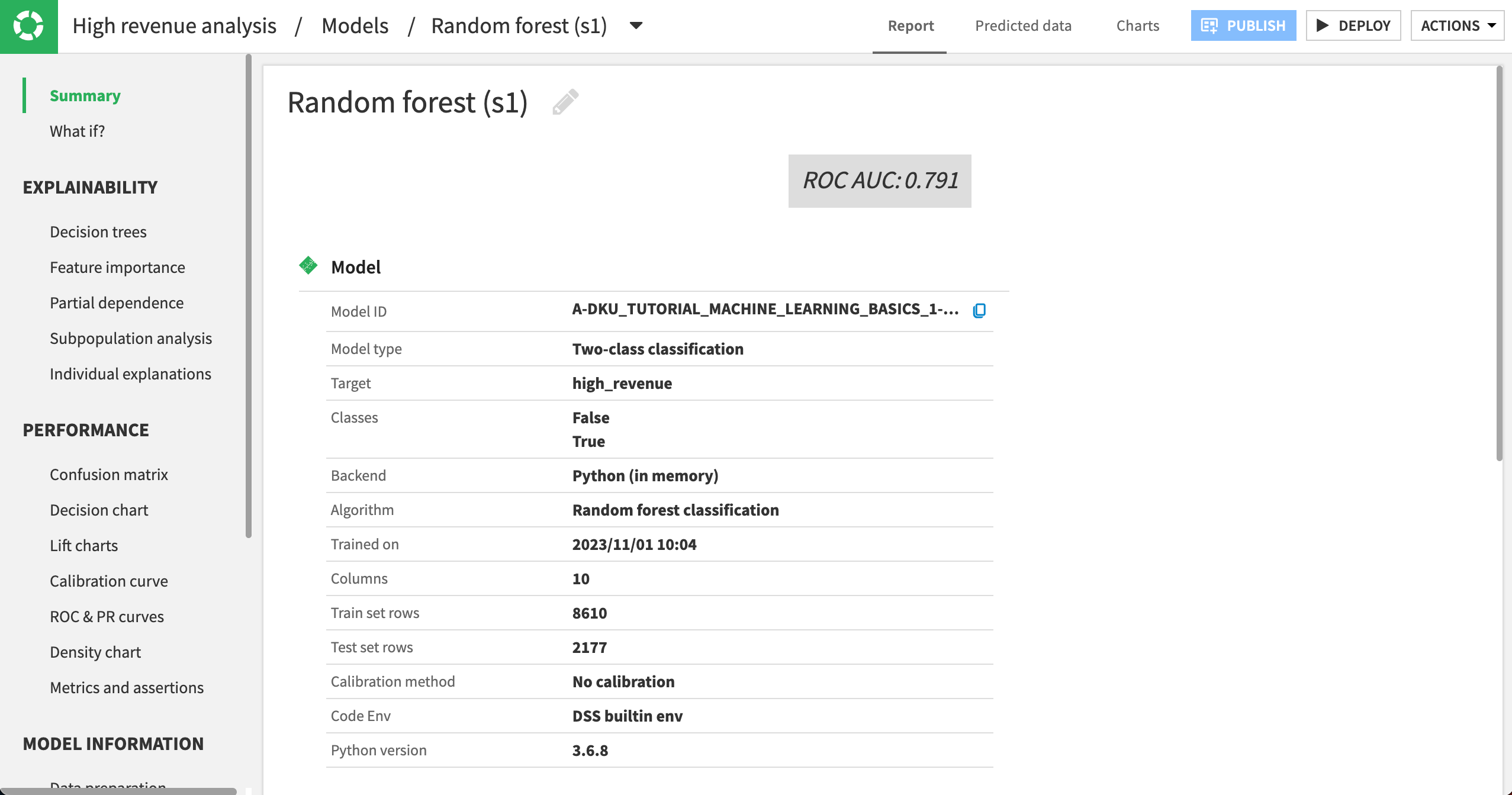Open the Report tab
The height and width of the screenshot is (795, 1512).
(910, 25)
